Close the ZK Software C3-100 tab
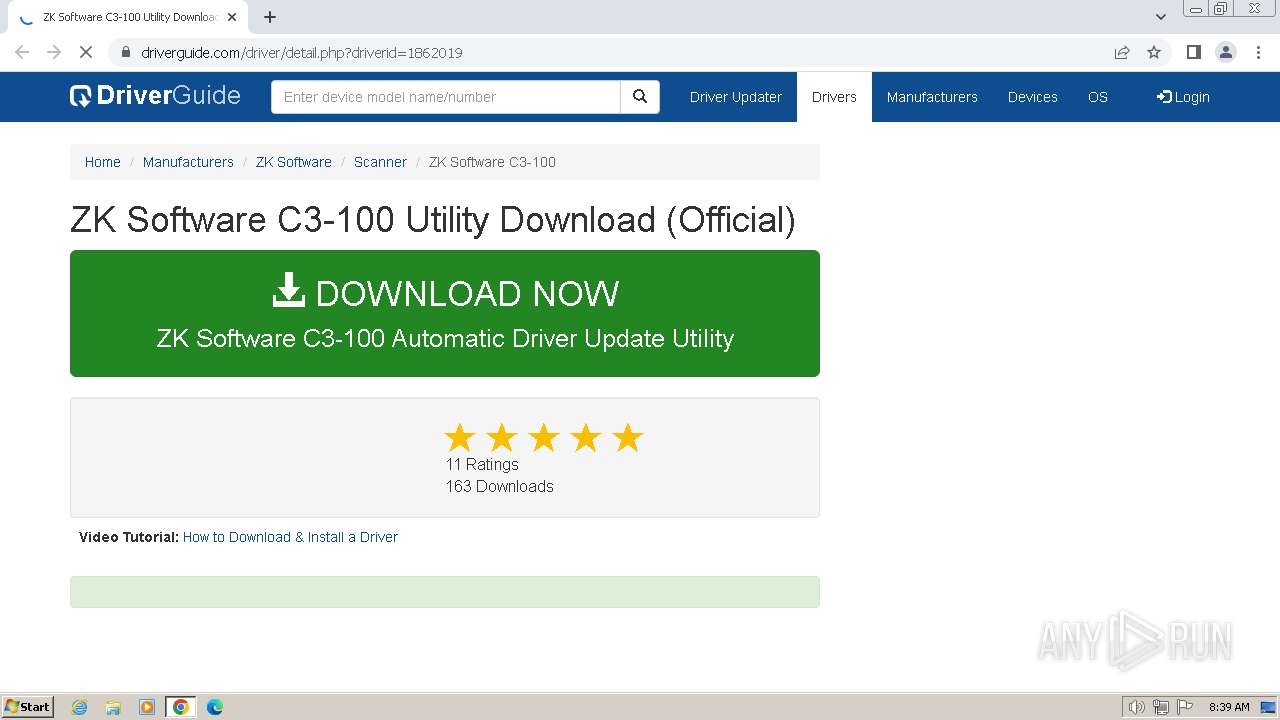This screenshot has height=720, width=1280. tap(232, 17)
